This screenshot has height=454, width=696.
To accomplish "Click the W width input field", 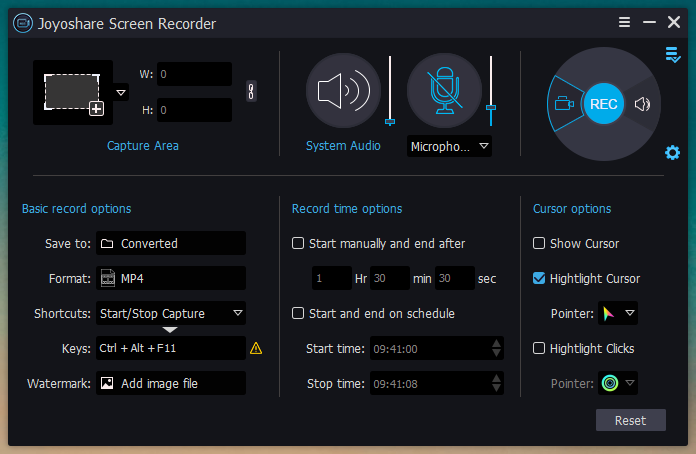I will 194,74.
